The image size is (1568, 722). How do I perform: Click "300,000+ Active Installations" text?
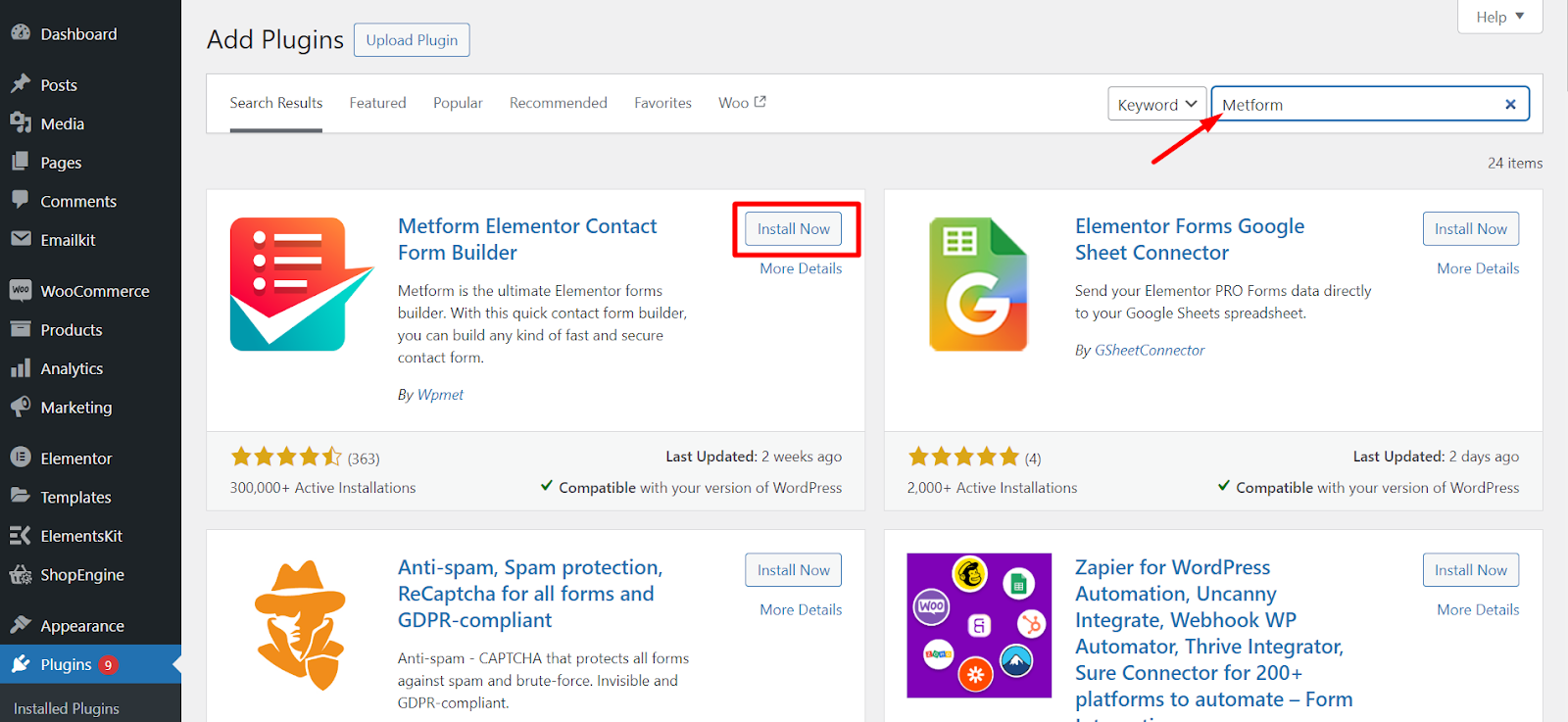pyautogui.click(x=322, y=487)
